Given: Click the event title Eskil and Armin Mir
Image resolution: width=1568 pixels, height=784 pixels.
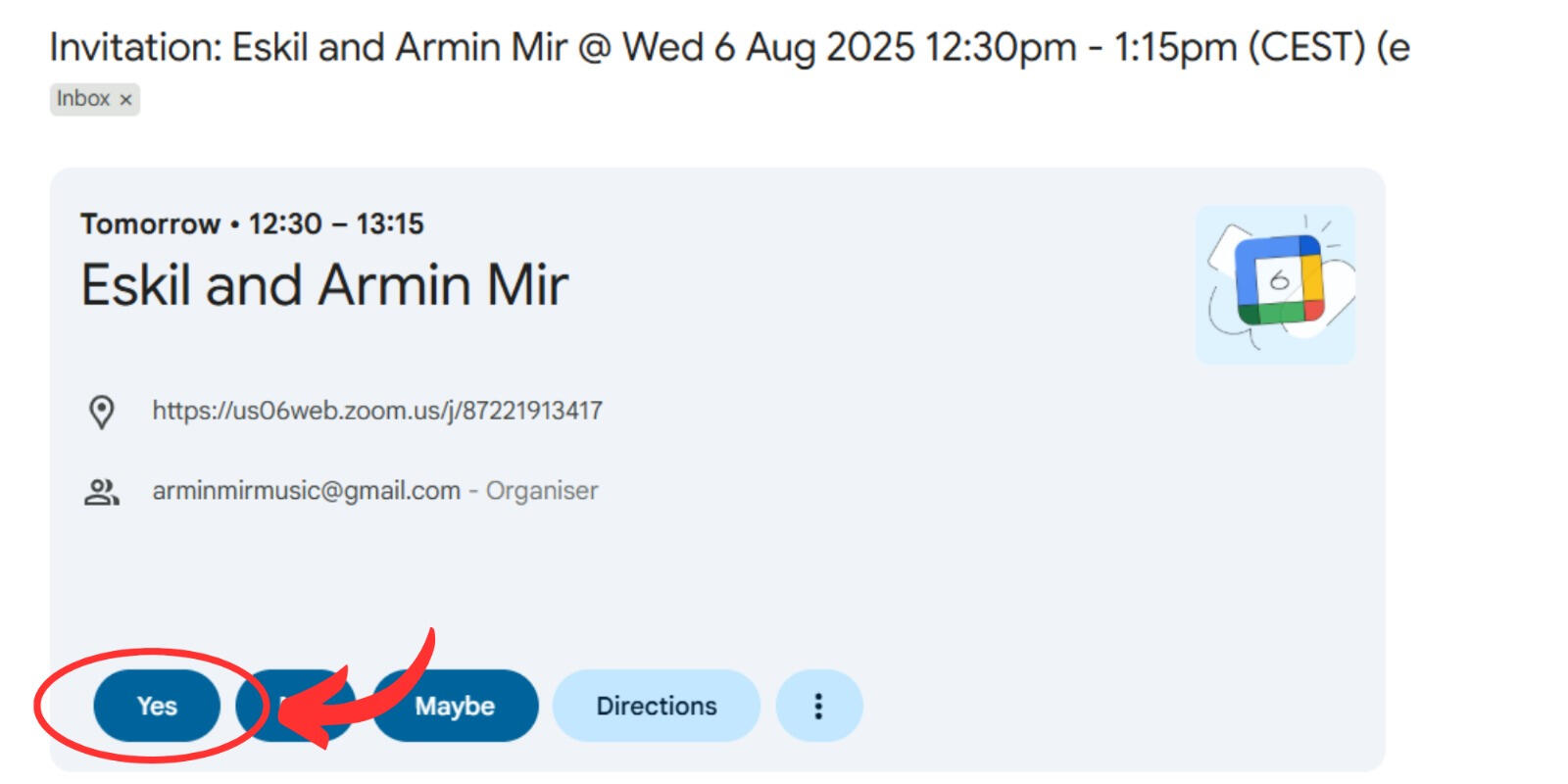Looking at the screenshot, I should pyautogui.click(x=323, y=285).
